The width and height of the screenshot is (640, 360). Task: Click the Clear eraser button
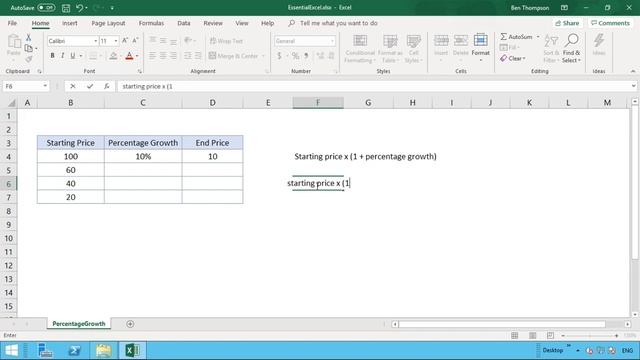(513, 58)
